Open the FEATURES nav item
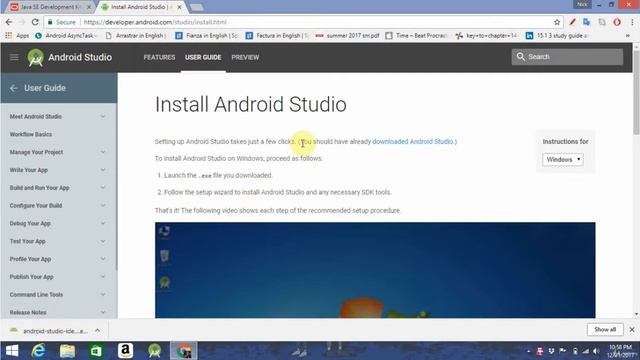 159,58
